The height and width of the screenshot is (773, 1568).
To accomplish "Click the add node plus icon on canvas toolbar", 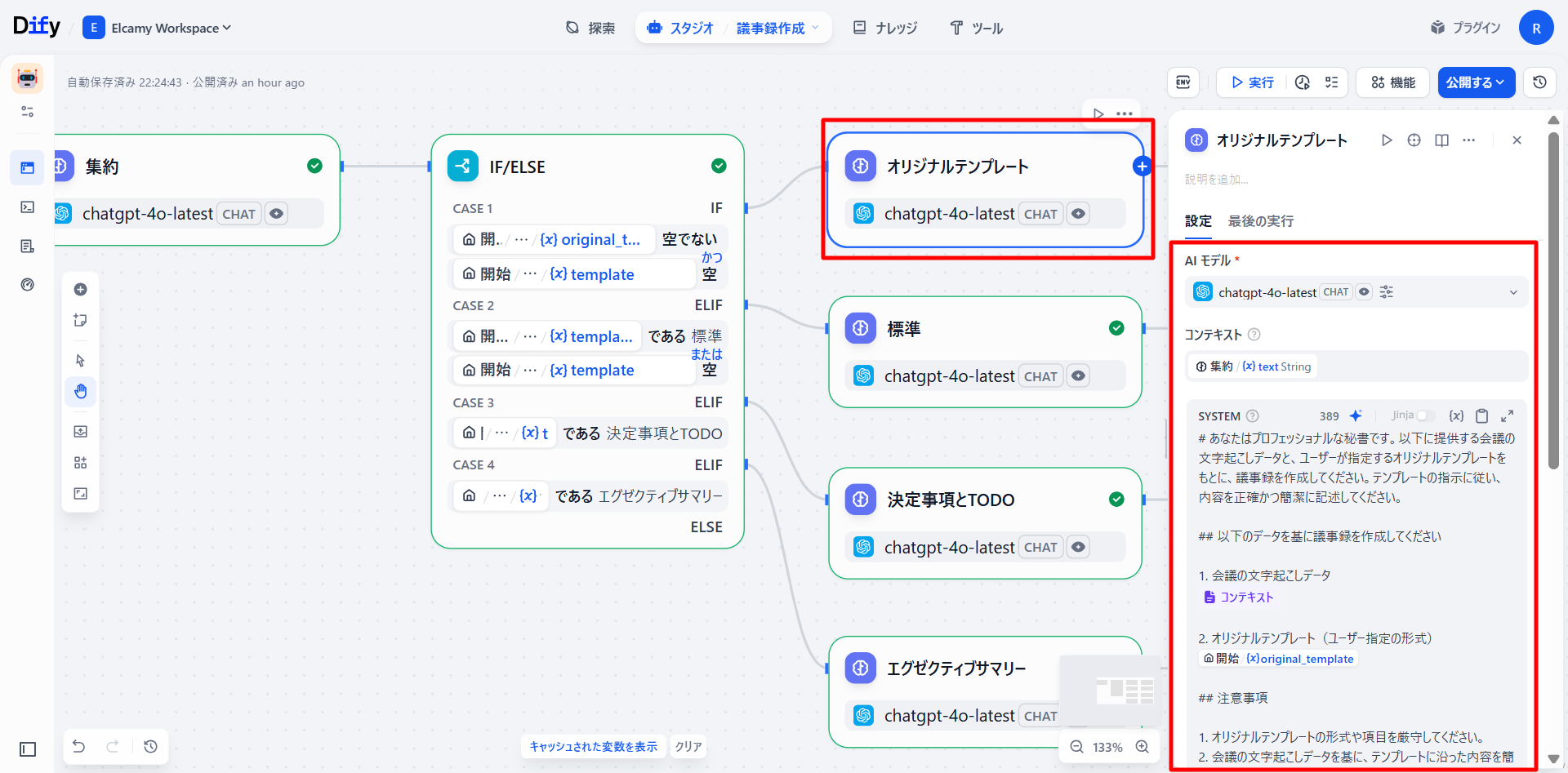I will pyautogui.click(x=79, y=288).
